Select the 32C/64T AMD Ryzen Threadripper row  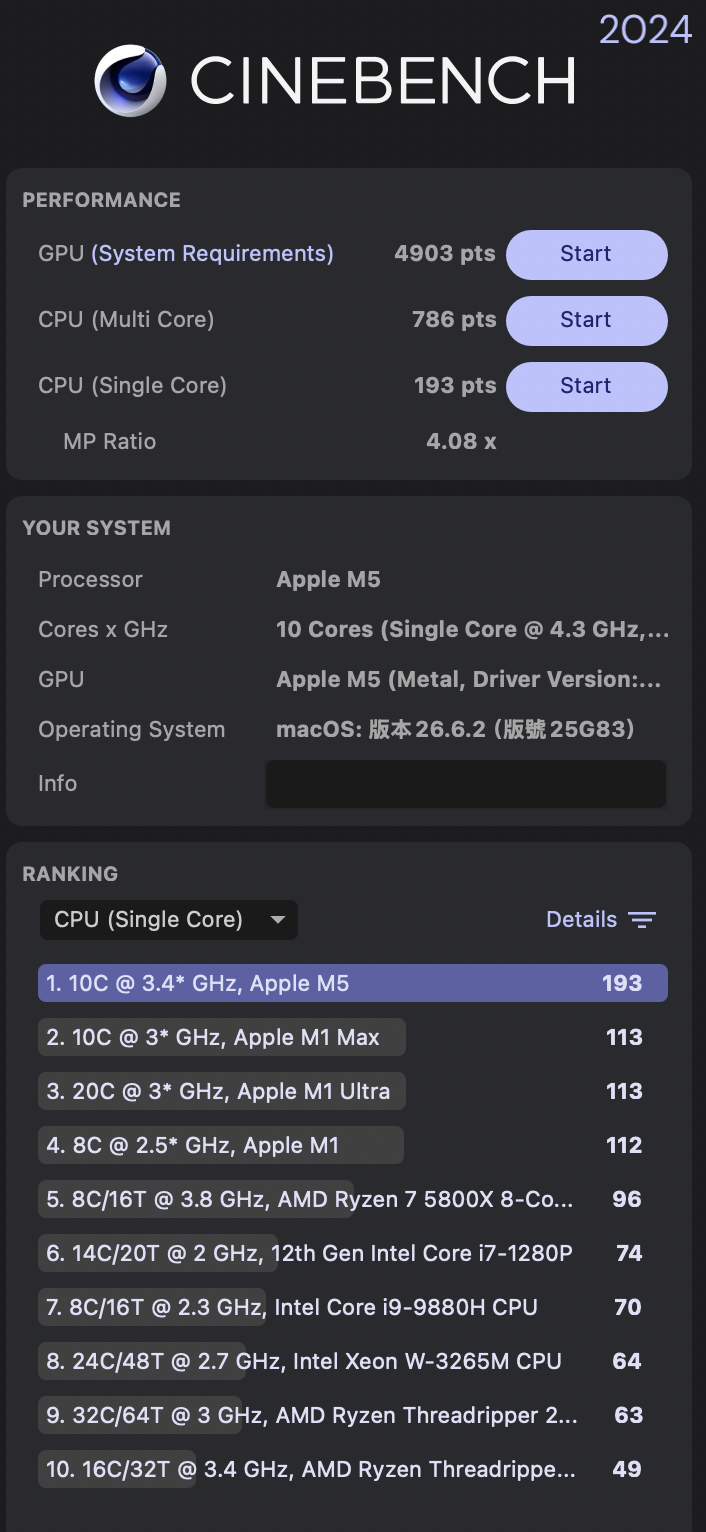tap(353, 1415)
